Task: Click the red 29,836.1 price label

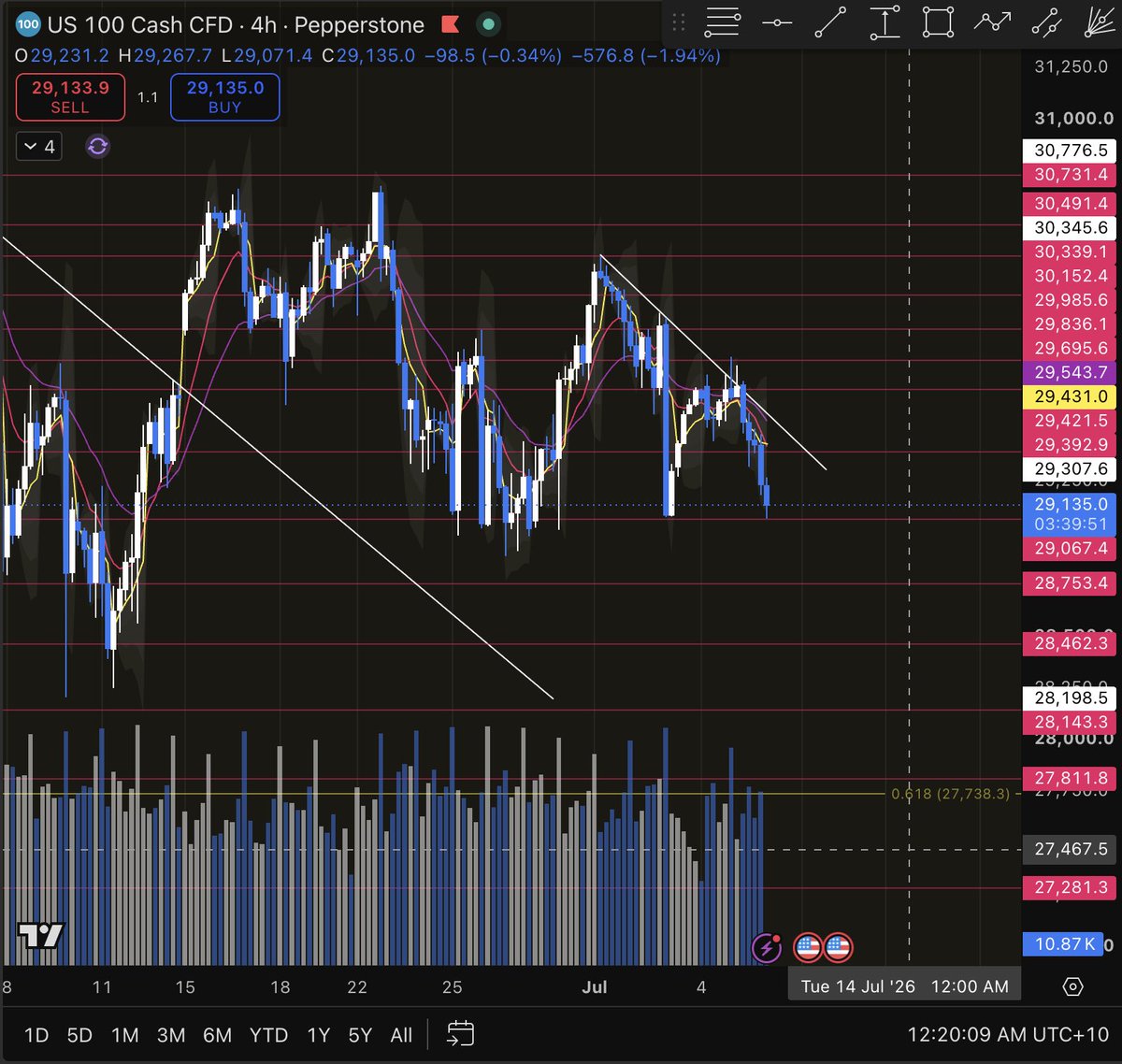Action: [1071, 324]
